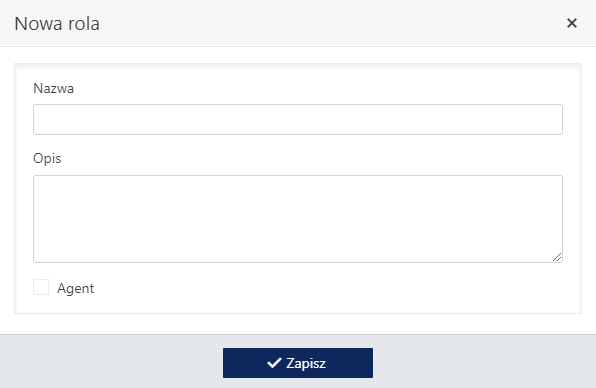This screenshot has width=596, height=388.
Task: Close the Nowa rola dialog
Action: pyautogui.click(x=572, y=23)
